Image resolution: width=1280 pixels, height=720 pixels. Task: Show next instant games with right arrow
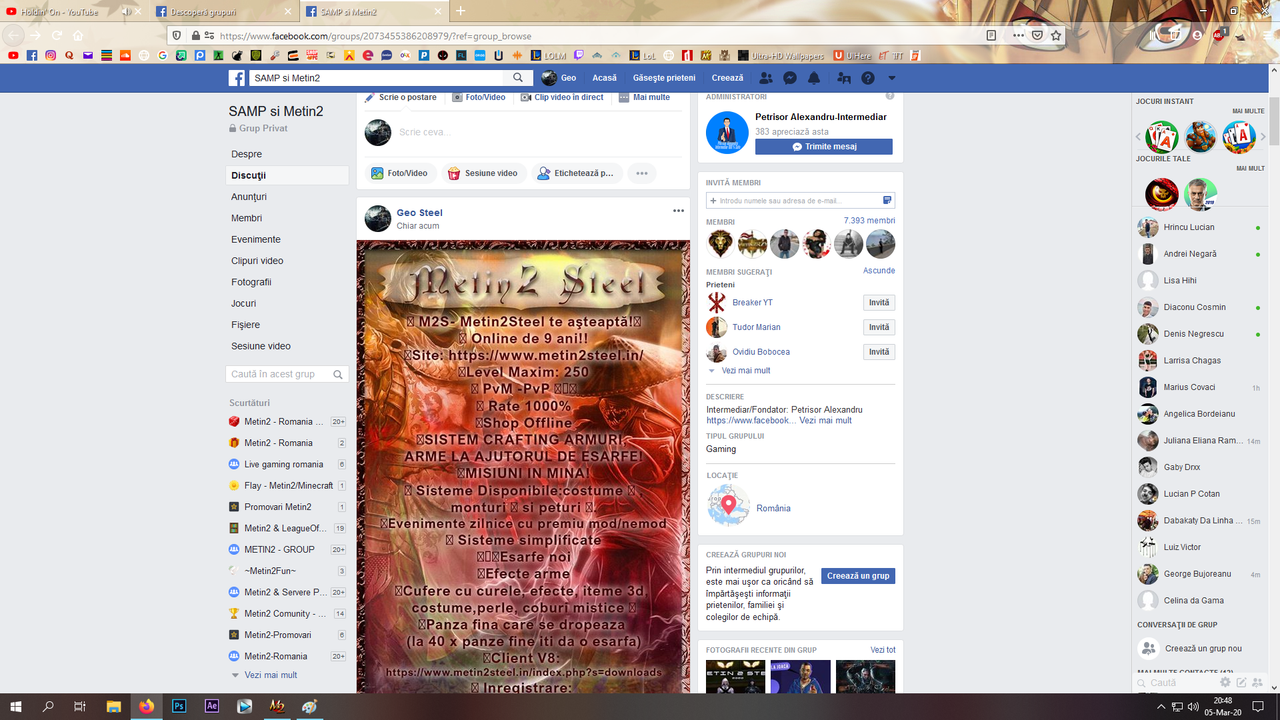coord(1264,137)
